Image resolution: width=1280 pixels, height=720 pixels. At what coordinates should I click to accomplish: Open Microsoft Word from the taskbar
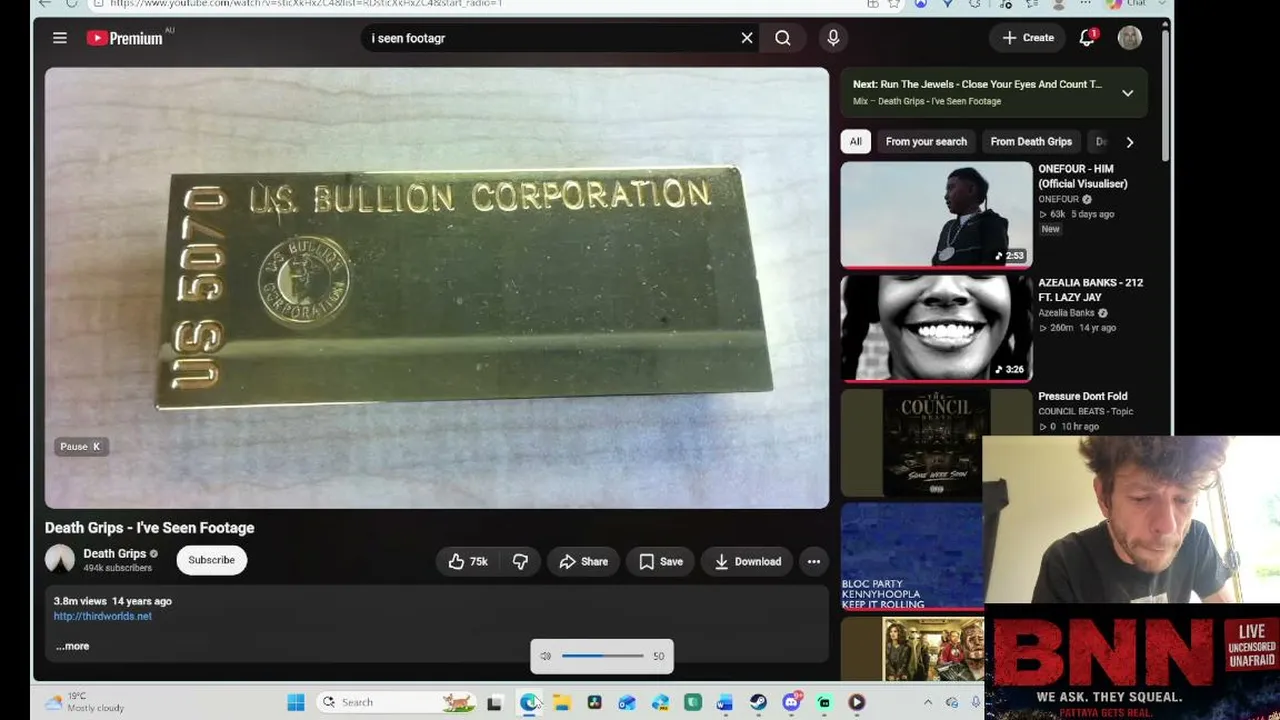(x=725, y=703)
